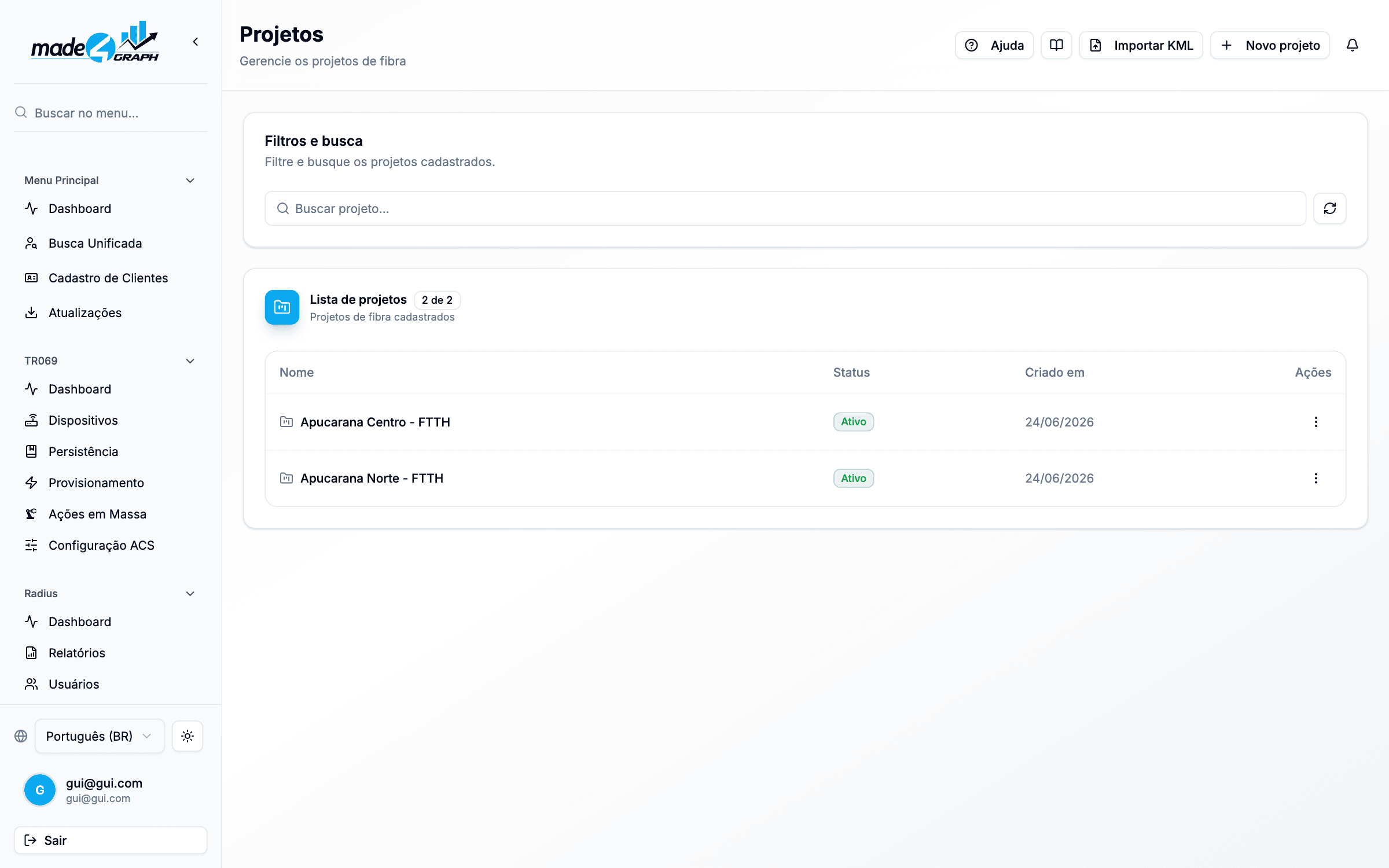Click date 24/06/2026 in Apucarana Norte row
Screen dimensions: 1389x868
[x=1059, y=478]
